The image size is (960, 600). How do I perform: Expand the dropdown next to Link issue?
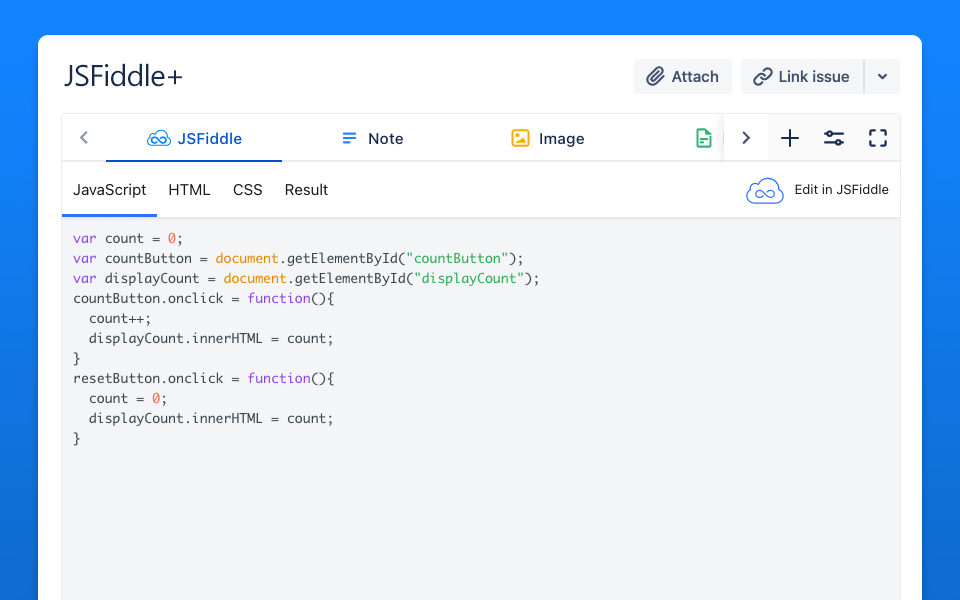882,77
